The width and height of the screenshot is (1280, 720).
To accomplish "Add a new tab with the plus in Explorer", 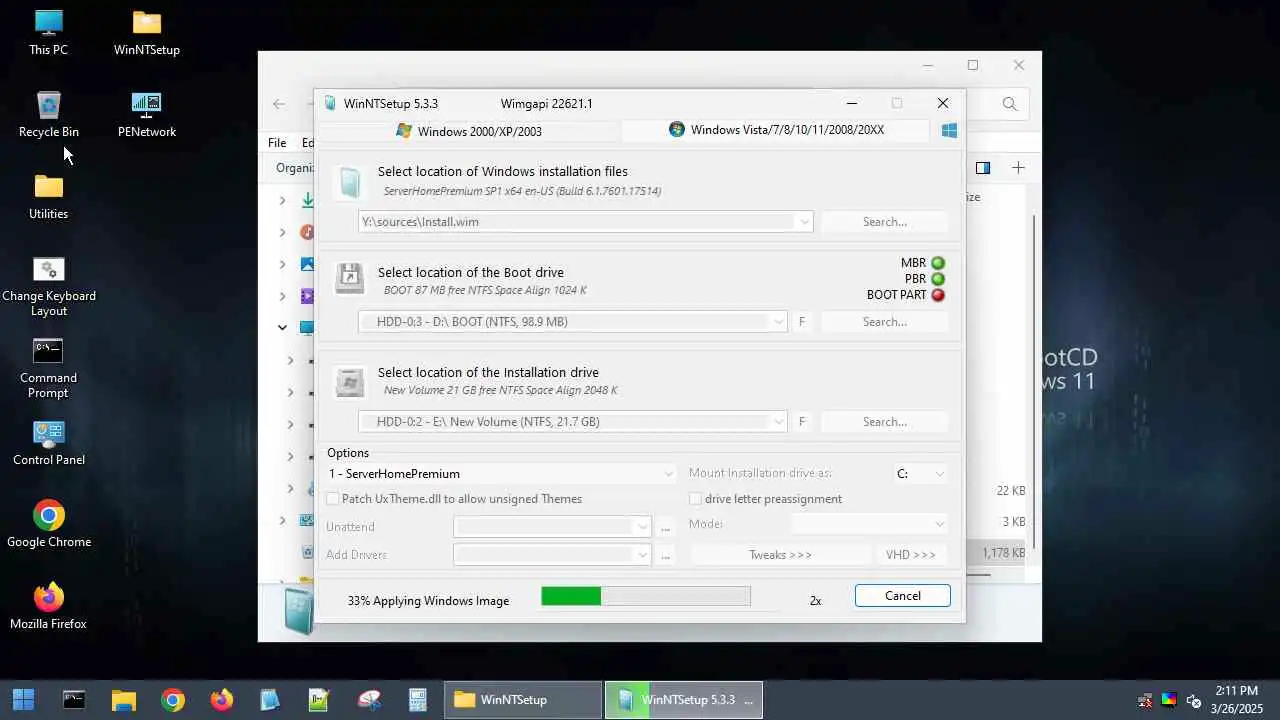I will pyautogui.click(x=1018, y=168).
